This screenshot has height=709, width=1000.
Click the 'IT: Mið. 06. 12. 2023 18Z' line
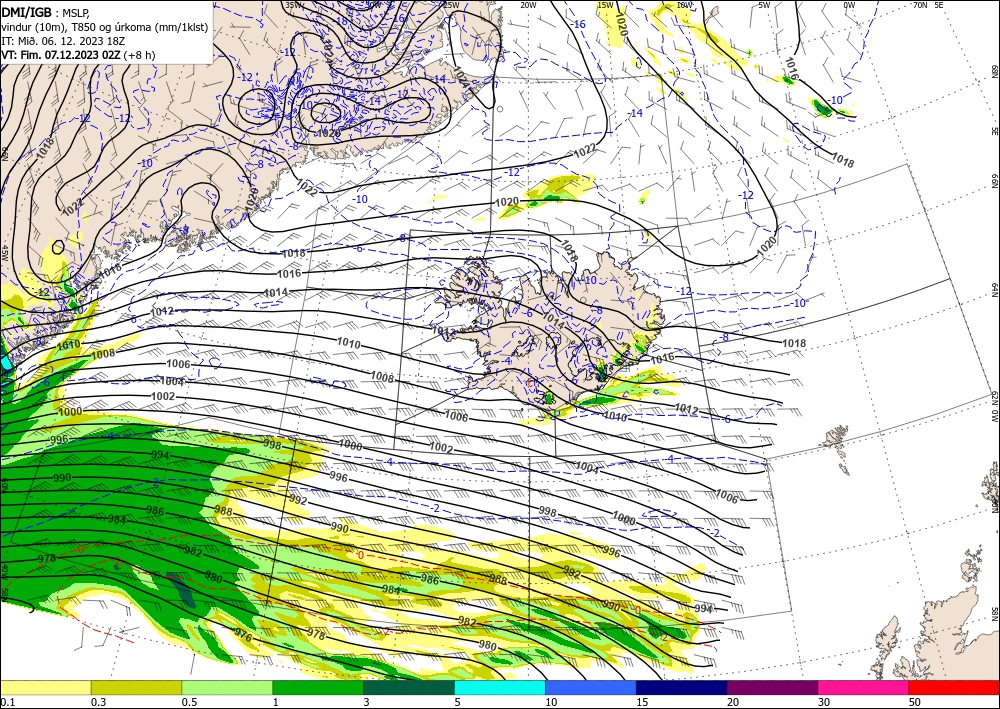(x=63, y=41)
